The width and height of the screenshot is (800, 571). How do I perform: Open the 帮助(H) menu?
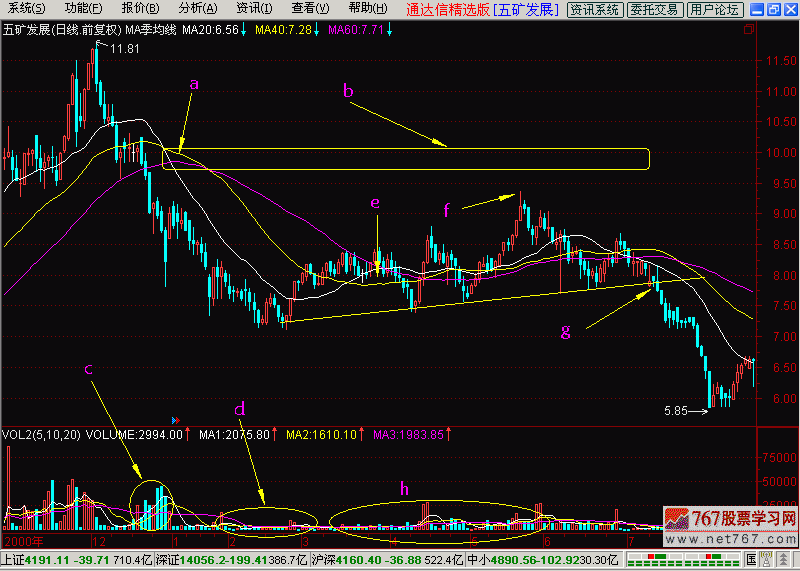click(368, 9)
